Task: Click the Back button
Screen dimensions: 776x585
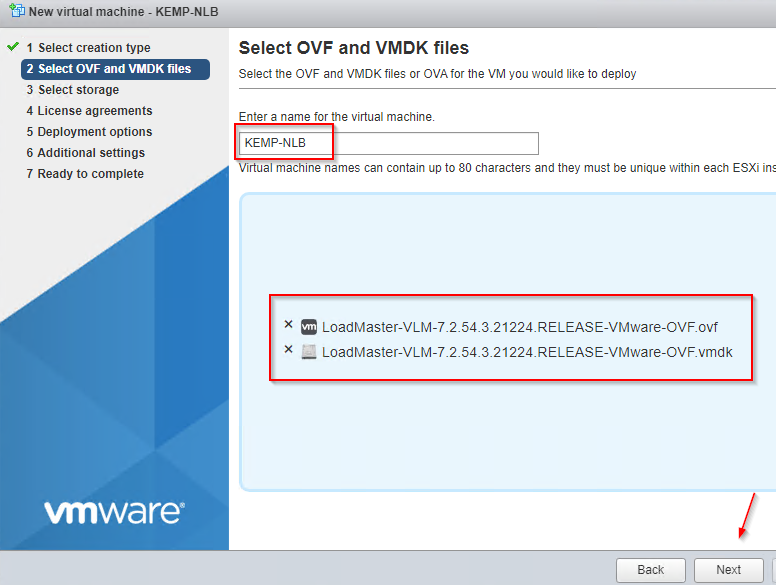Action: (x=650, y=570)
